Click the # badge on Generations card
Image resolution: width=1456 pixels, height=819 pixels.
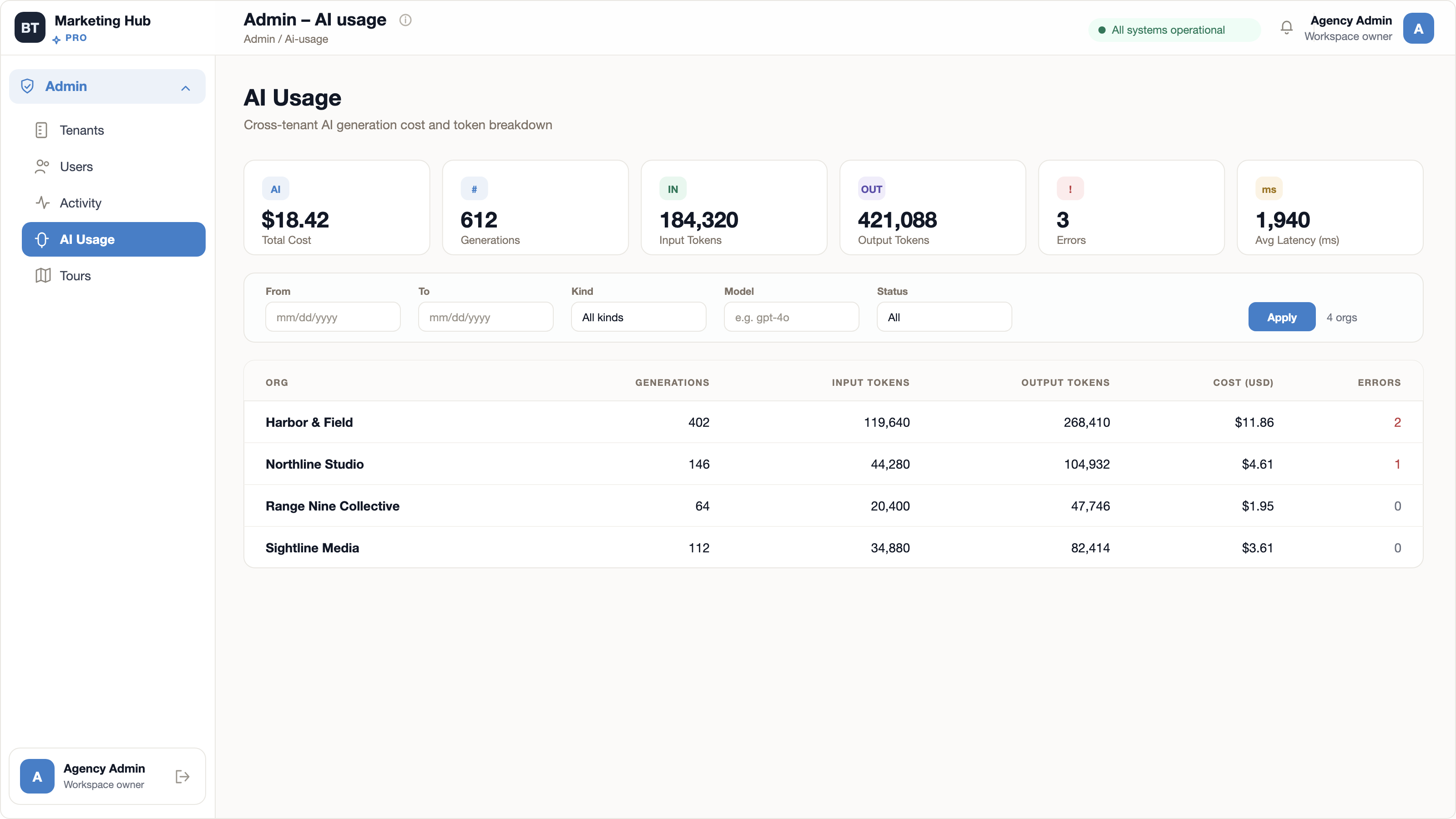click(474, 189)
